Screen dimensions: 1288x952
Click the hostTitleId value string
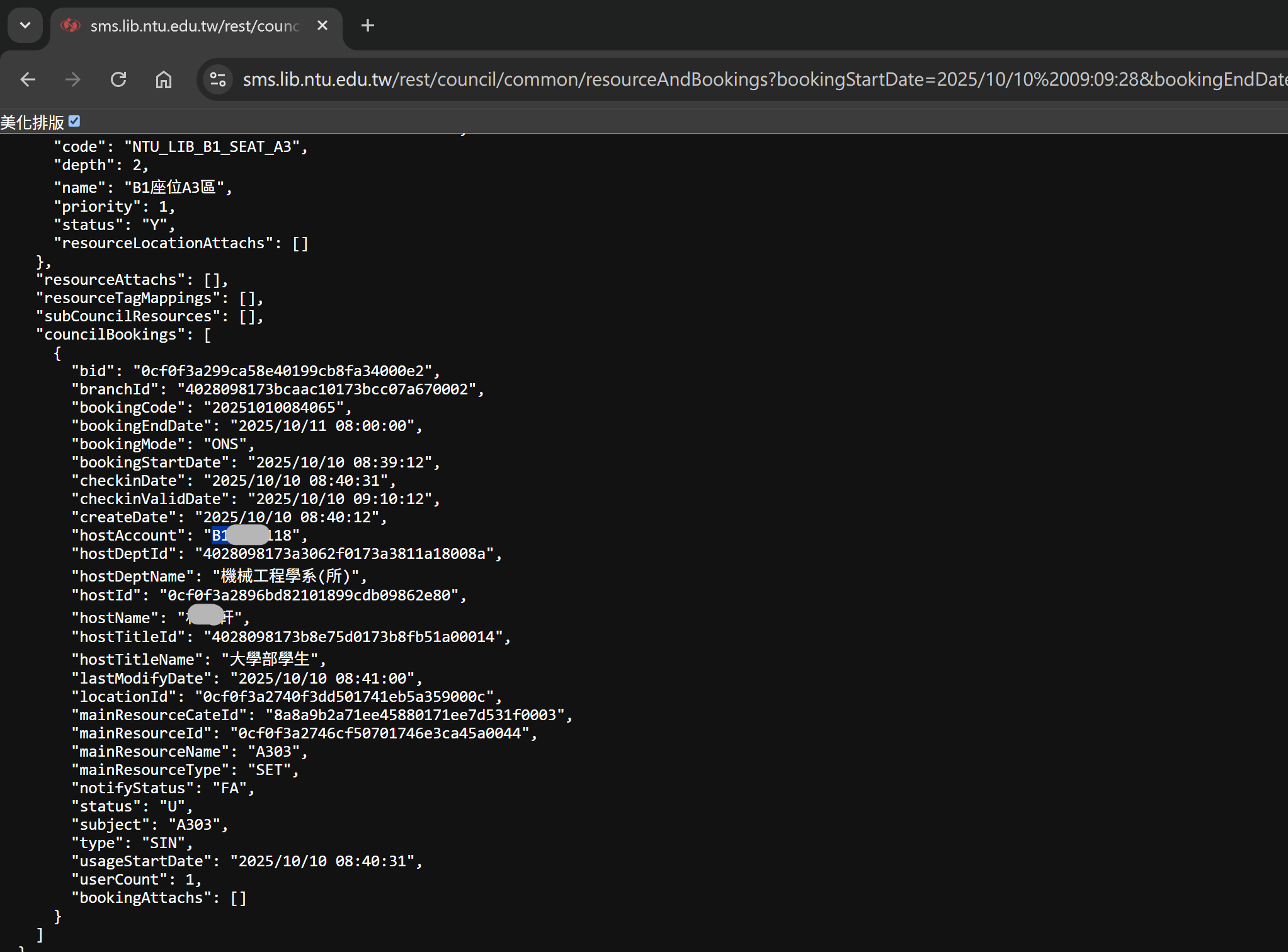pos(353,637)
